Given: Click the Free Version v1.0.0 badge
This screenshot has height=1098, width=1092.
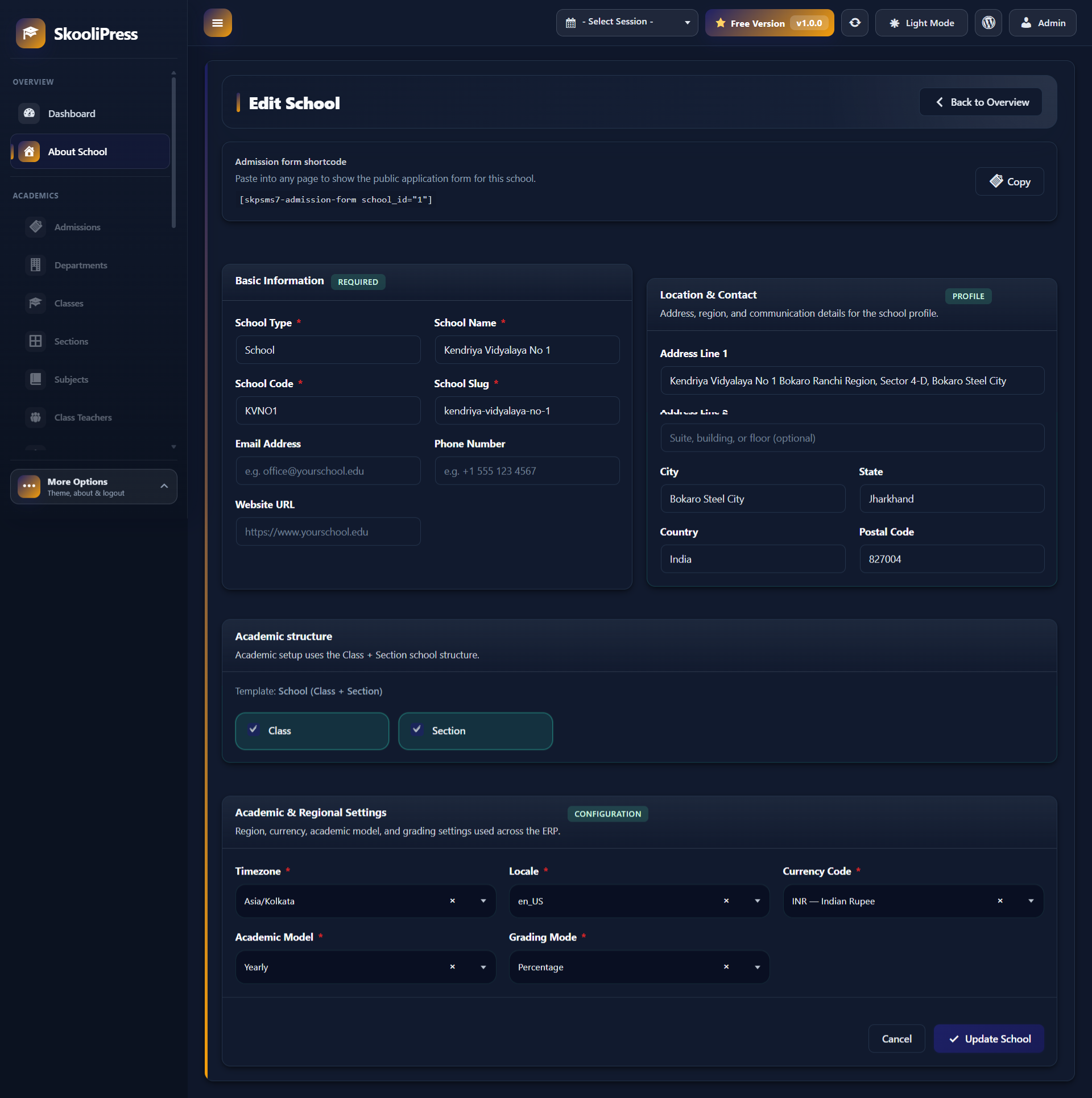Looking at the screenshot, I should click(770, 23).
